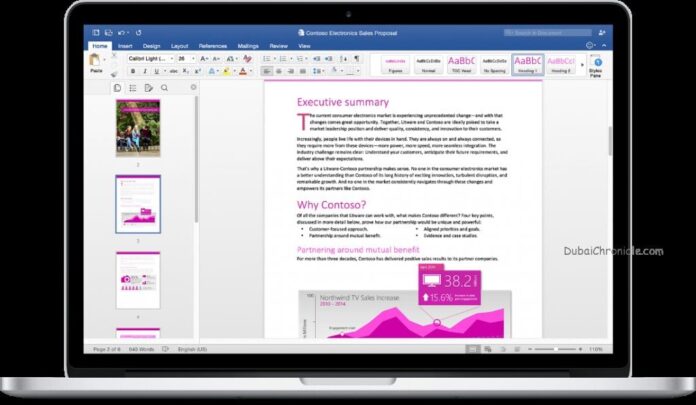Click the red font color A
The height and width of the screenshot is (405, 696).
pyautogui.click(x=243, y=71)
